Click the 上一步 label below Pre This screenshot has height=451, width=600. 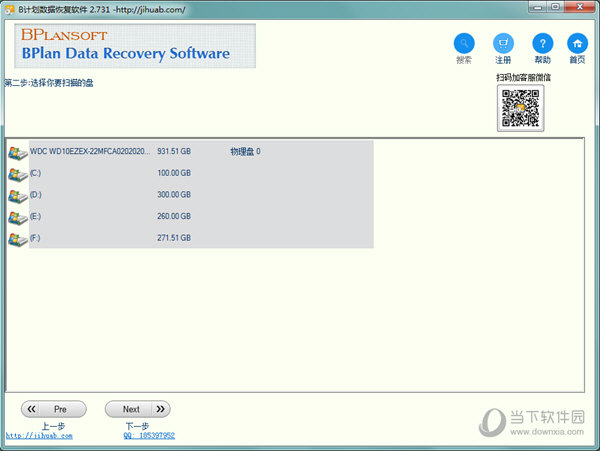click(x=54, y=426)
